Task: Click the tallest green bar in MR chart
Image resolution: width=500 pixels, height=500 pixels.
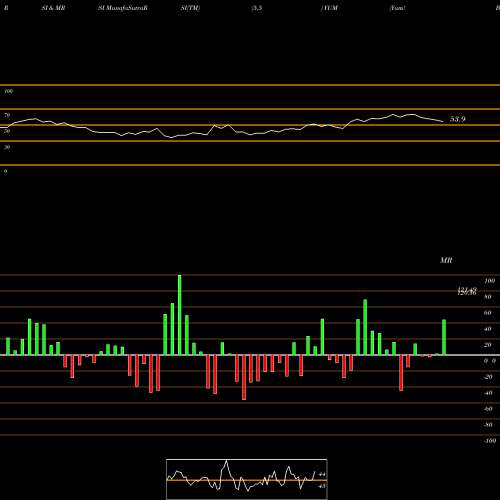Action: 180,315
